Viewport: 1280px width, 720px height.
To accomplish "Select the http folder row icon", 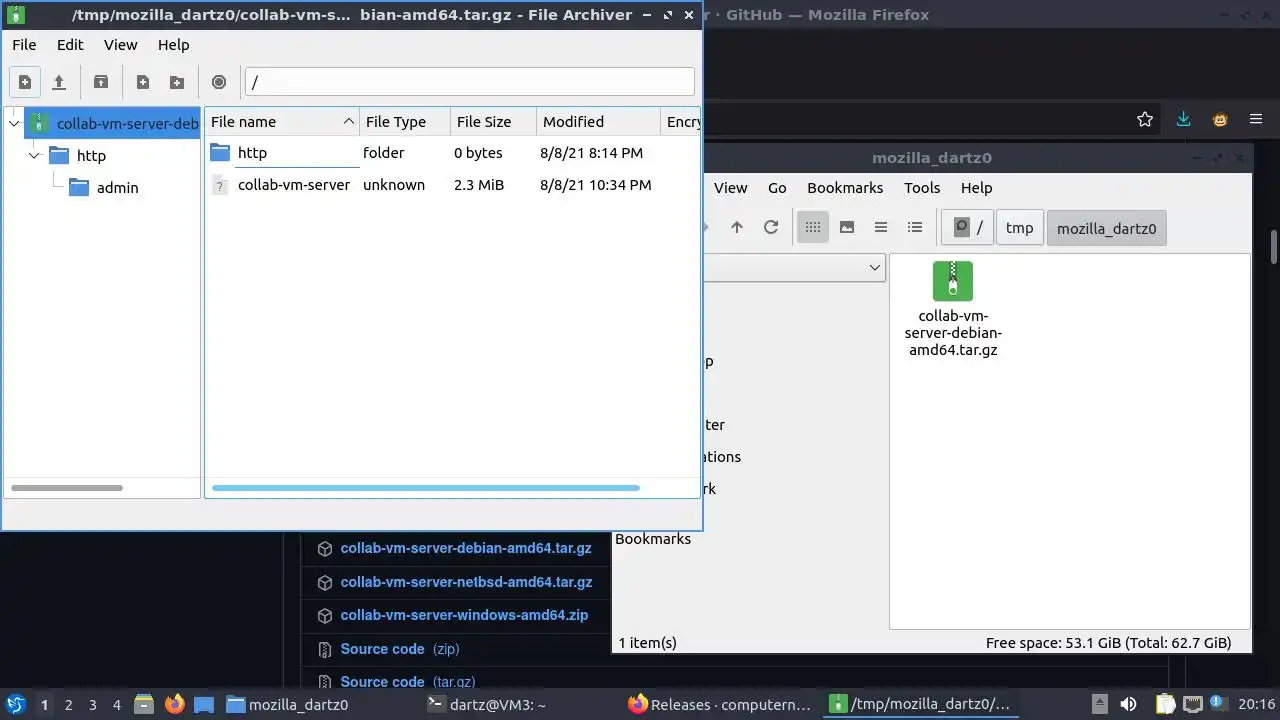I will click(x=220, y=153).
